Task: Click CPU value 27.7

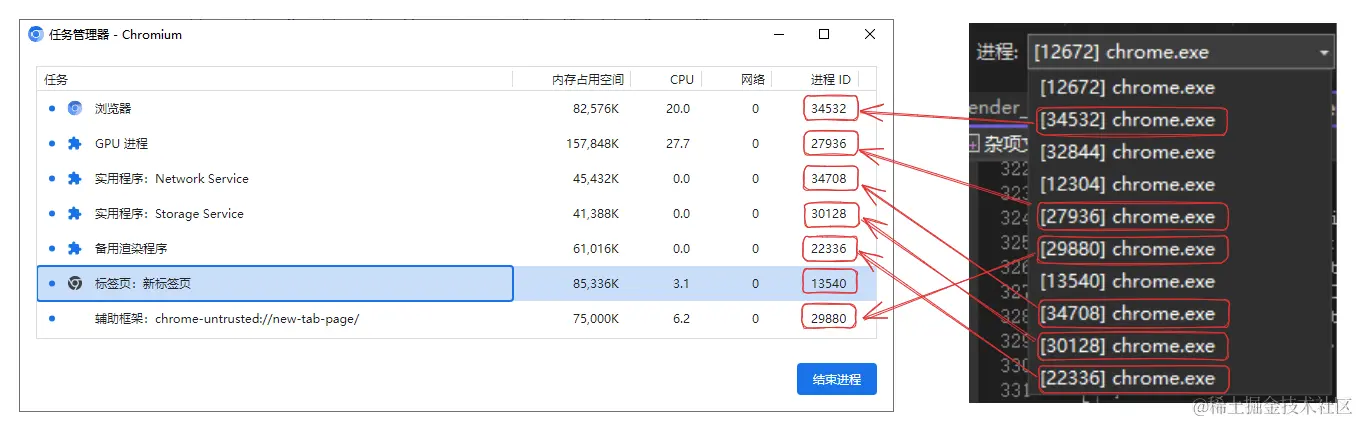Action: [x=678, y=143]
